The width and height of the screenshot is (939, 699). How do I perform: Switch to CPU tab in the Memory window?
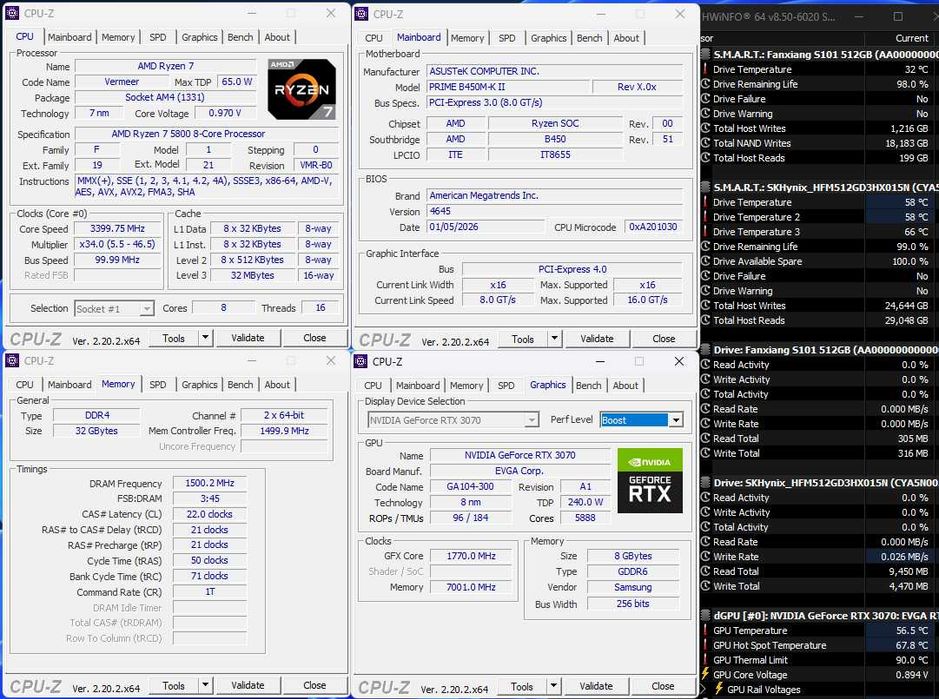coord(25,385)
